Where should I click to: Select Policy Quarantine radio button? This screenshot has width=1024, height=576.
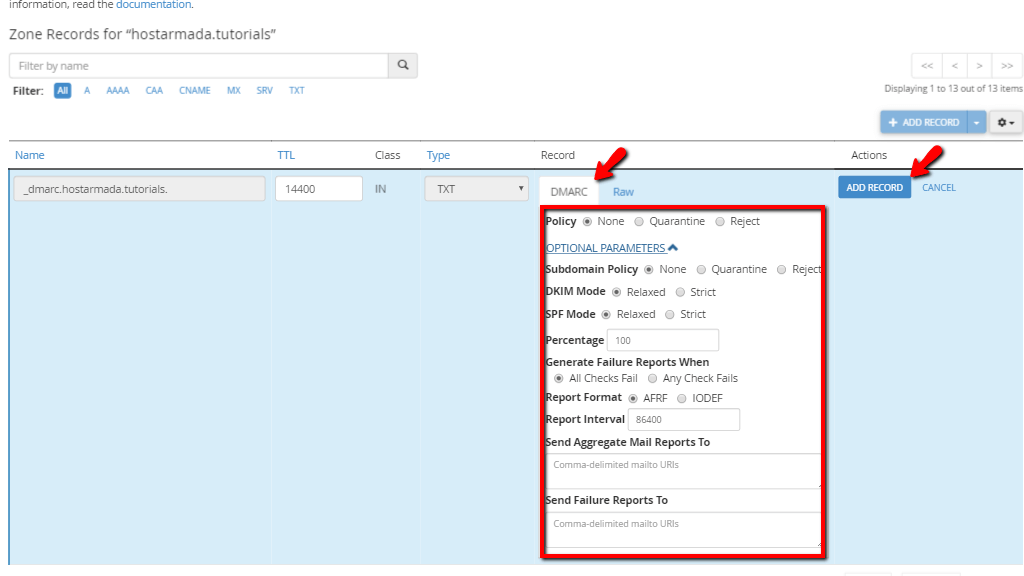click(x=639, y=221)
